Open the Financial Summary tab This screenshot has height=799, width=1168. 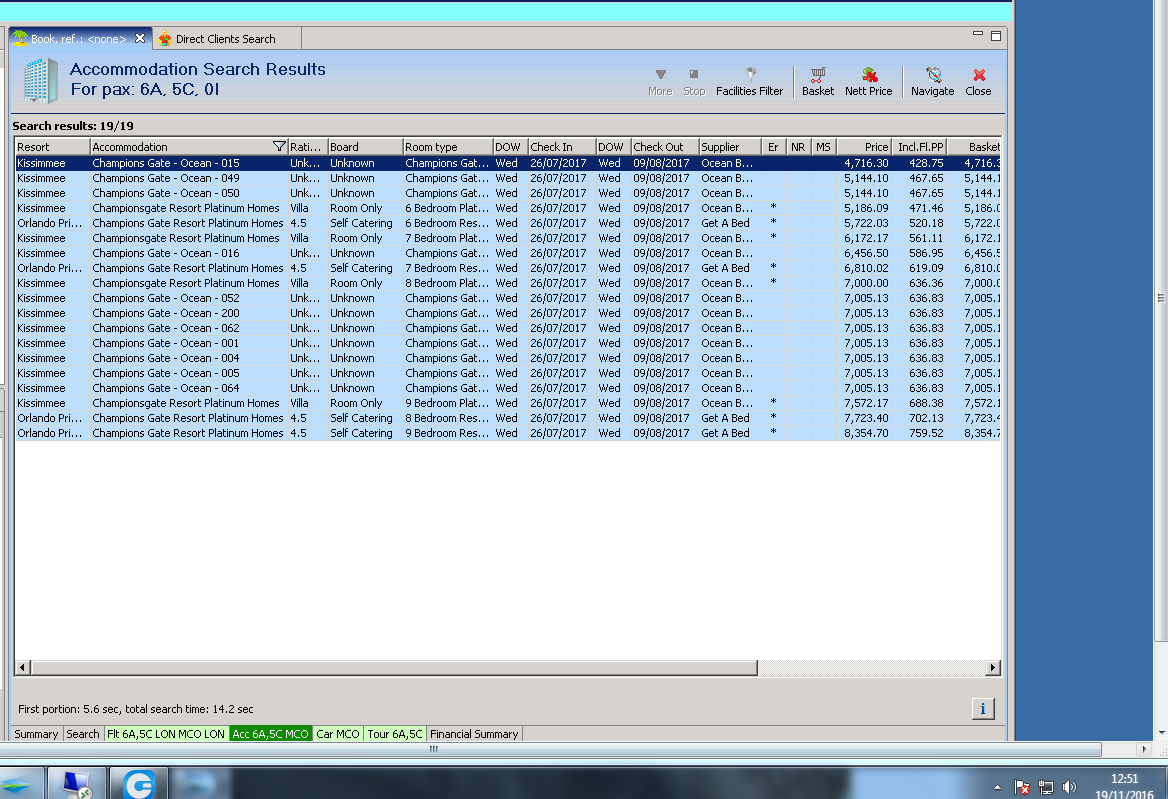coord(474,733)
